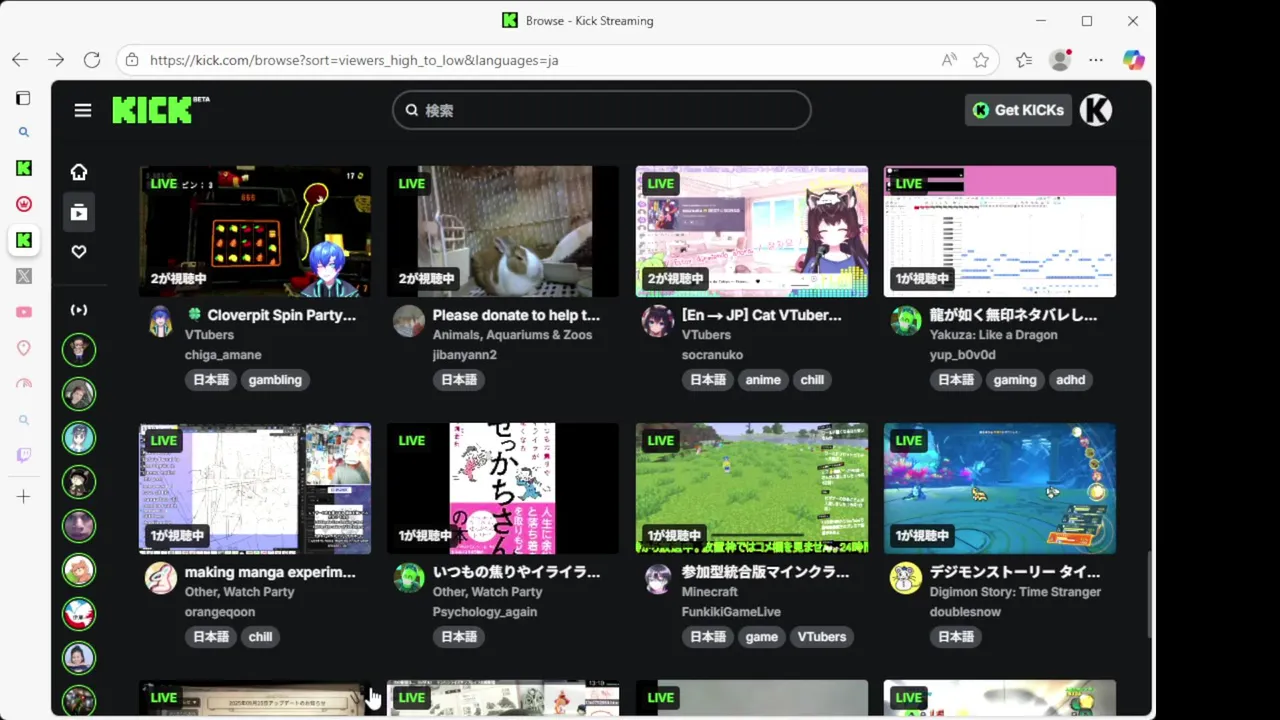Click the search tab icon in vertical tabs
The image size is (1280, 720).
point(24,132)
